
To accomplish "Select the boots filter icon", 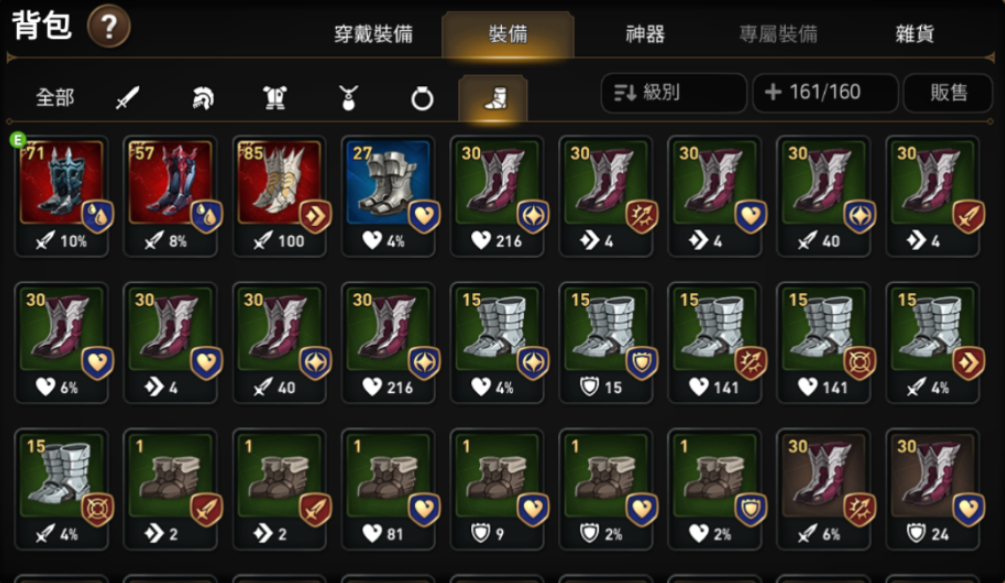I will tap(493, 98).
